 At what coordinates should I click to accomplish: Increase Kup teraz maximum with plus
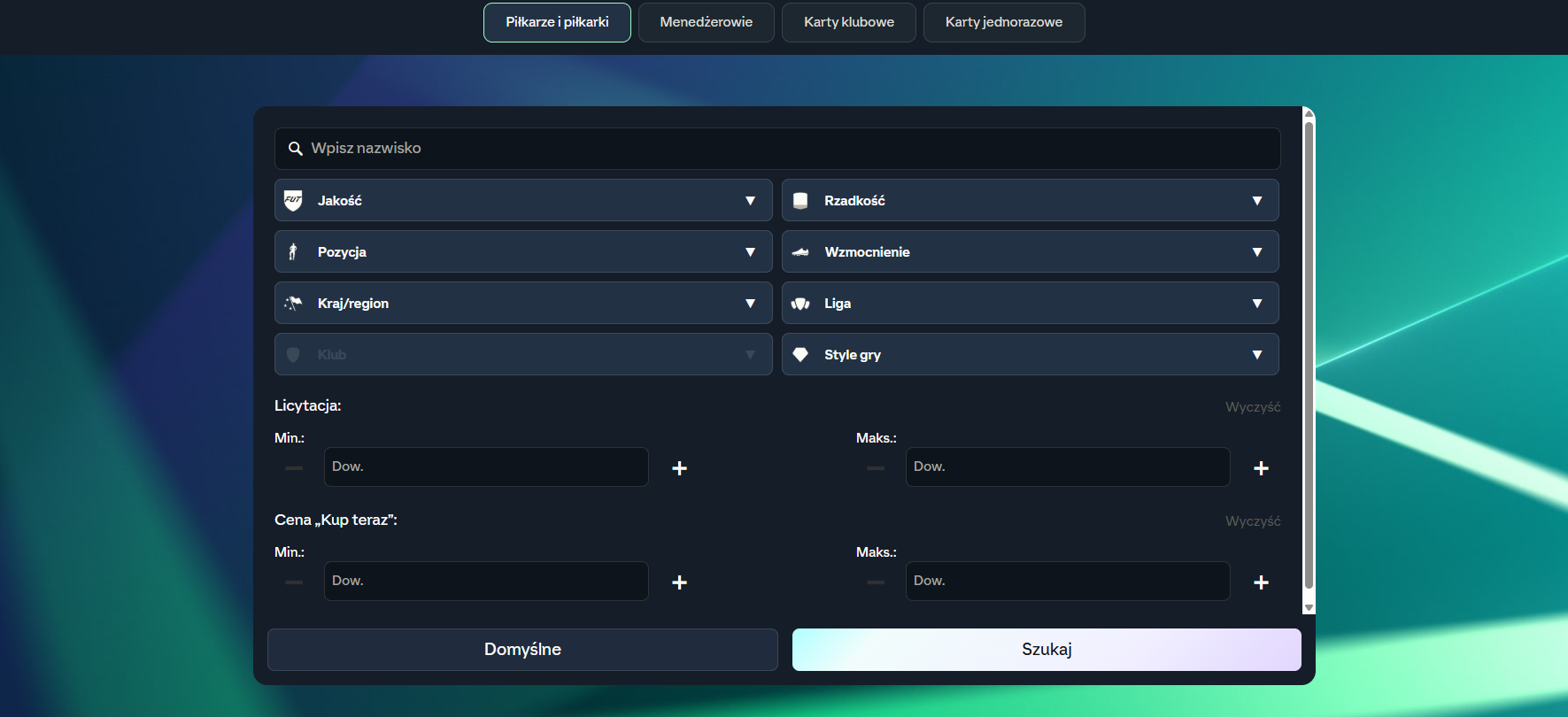1262,582
